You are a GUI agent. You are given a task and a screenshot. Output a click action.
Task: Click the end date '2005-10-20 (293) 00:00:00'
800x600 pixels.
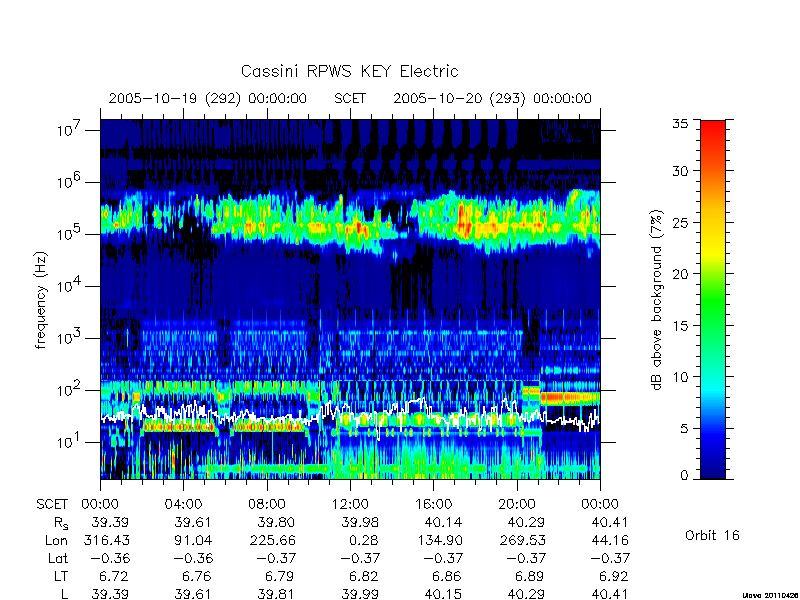point(492,98)
